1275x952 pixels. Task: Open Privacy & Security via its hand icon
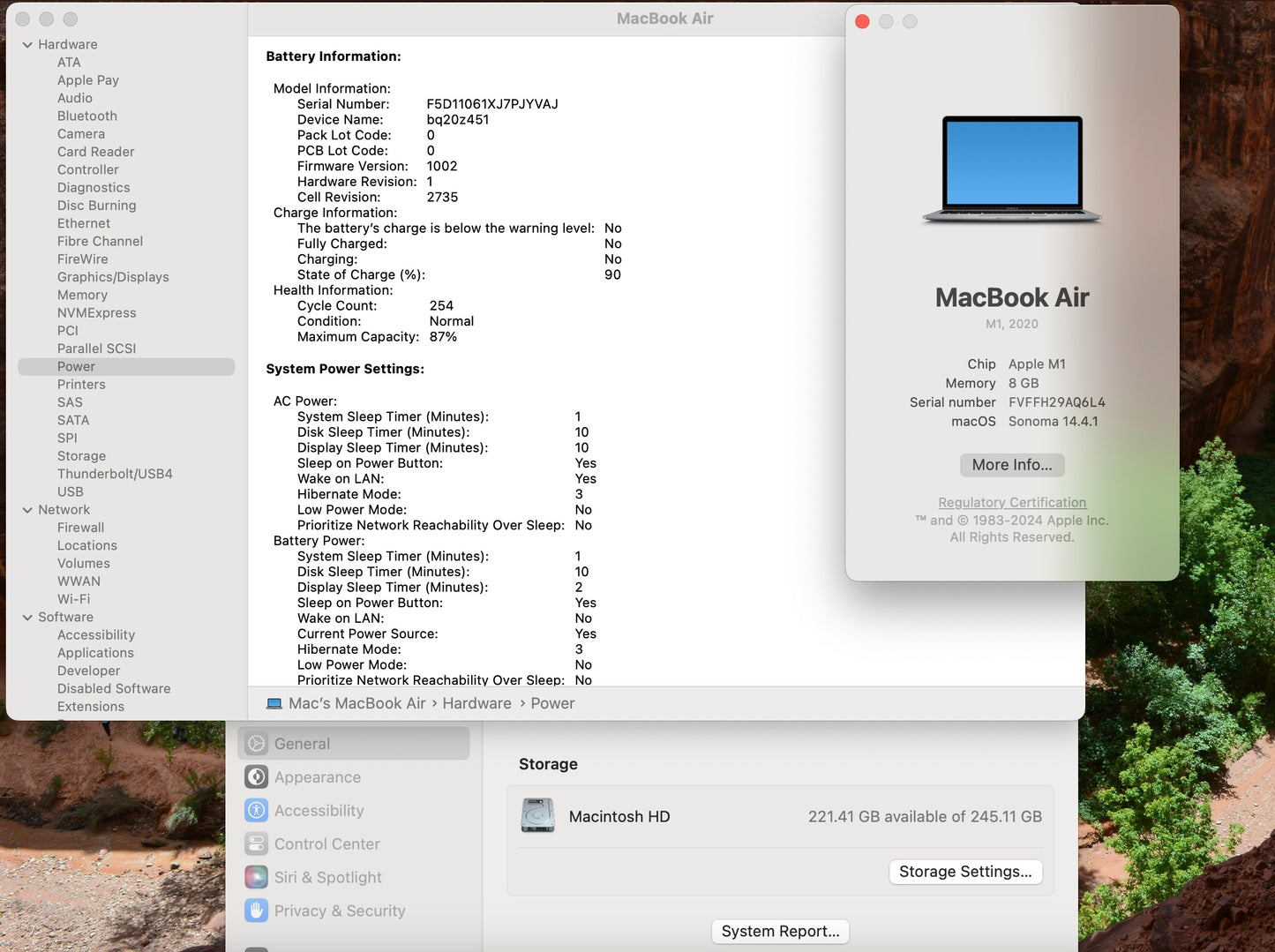(x=257, y=911)
